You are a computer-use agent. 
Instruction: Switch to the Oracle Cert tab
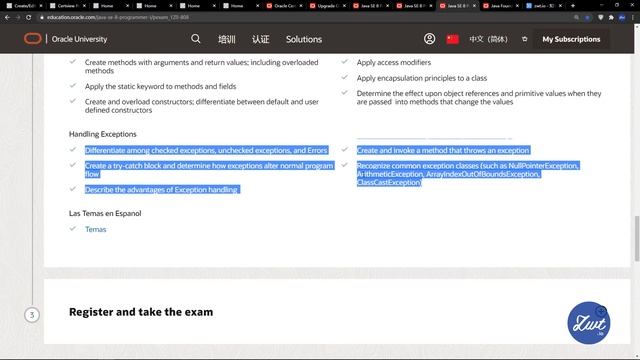tap(284, 6)
